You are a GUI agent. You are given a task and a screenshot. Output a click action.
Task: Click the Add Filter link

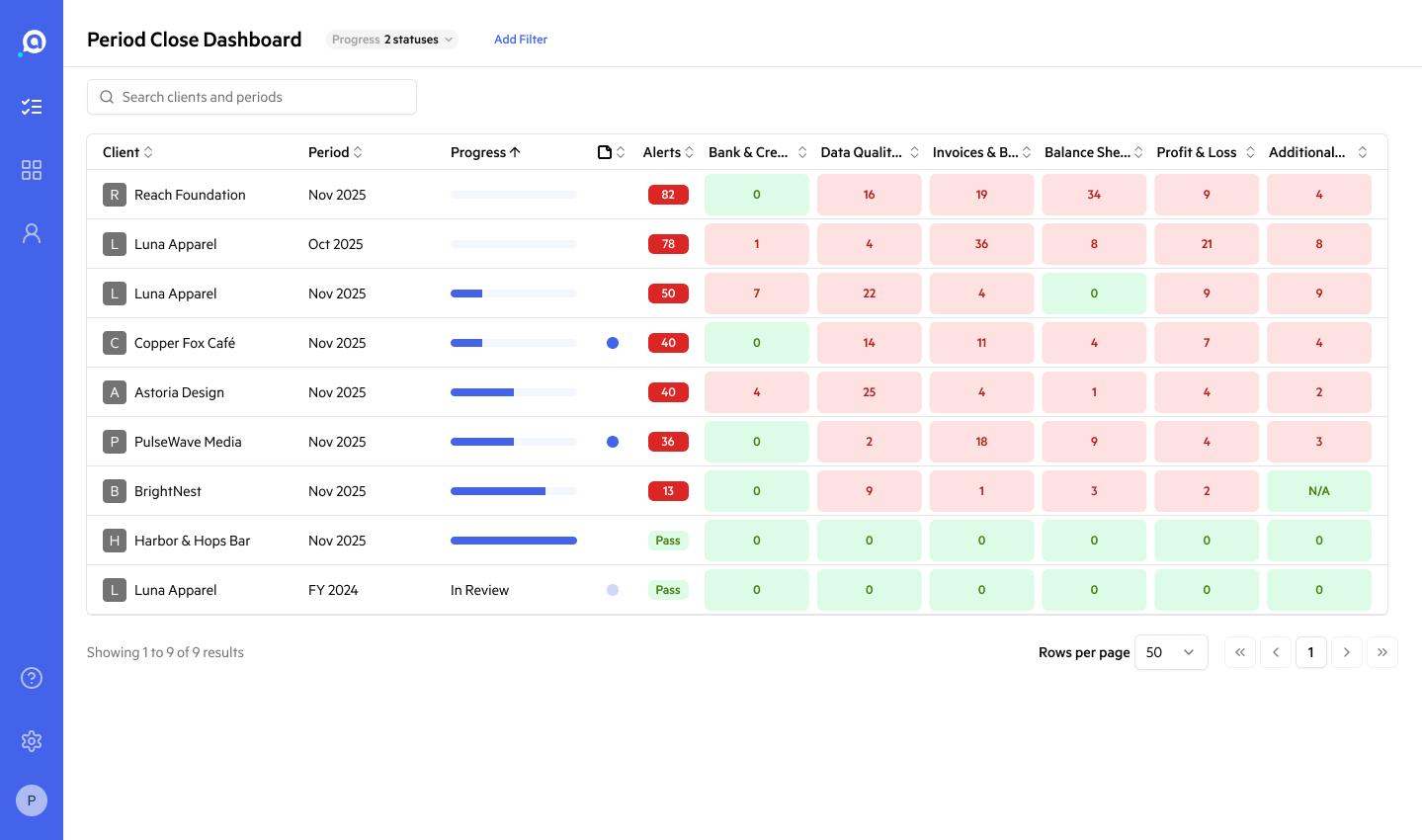click(521, 40)
